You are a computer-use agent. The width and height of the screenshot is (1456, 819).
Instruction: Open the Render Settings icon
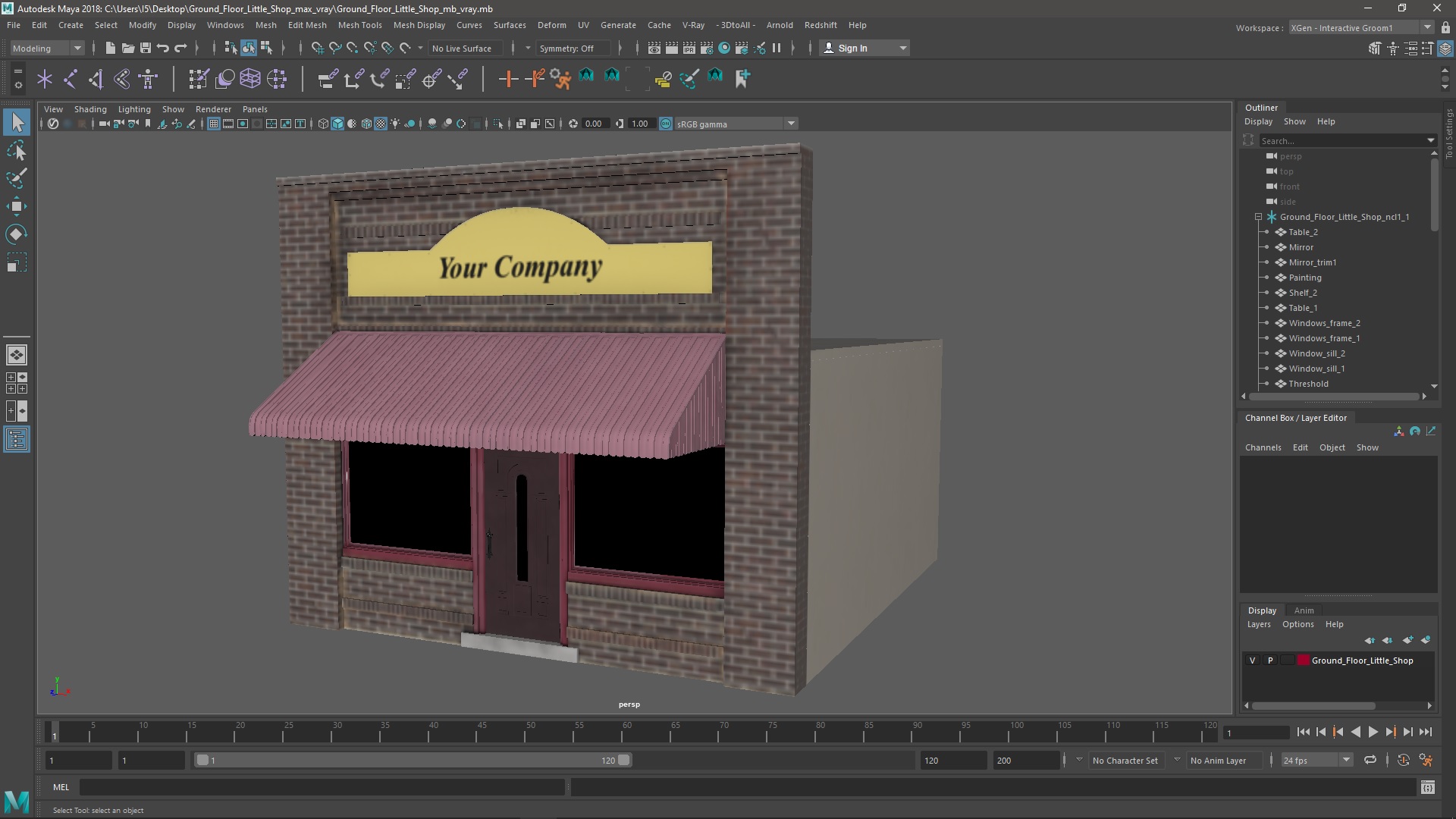(707, 48)
